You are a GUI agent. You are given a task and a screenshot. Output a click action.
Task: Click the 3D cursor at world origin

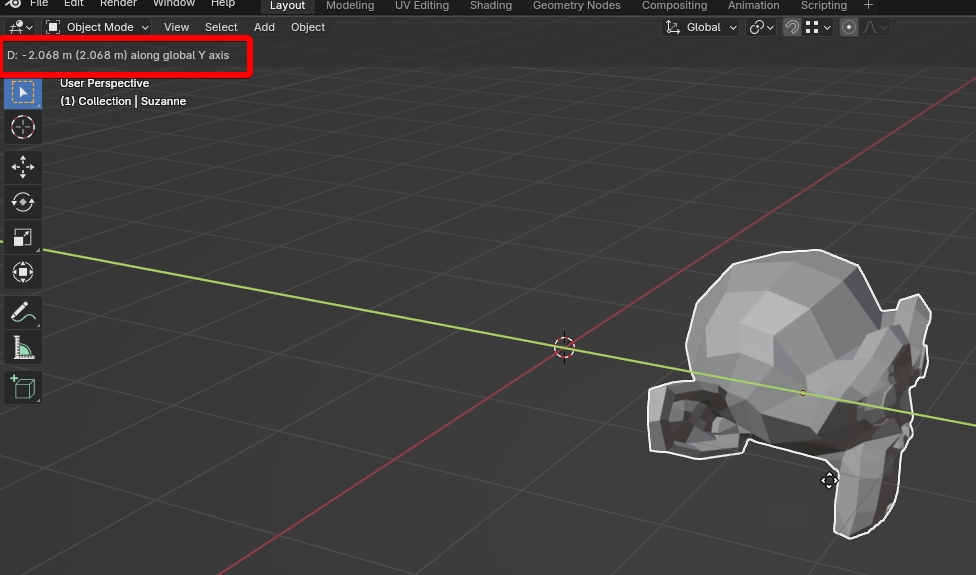click(x=565, y=348)
